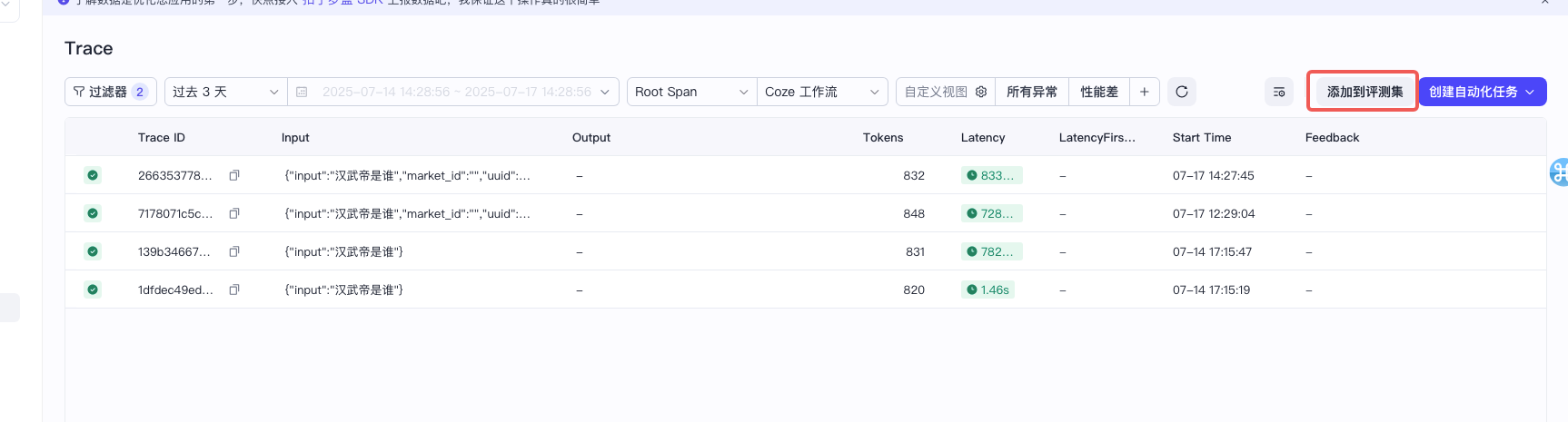
Task: Click the Tokens column header
Action: point(883,137)
